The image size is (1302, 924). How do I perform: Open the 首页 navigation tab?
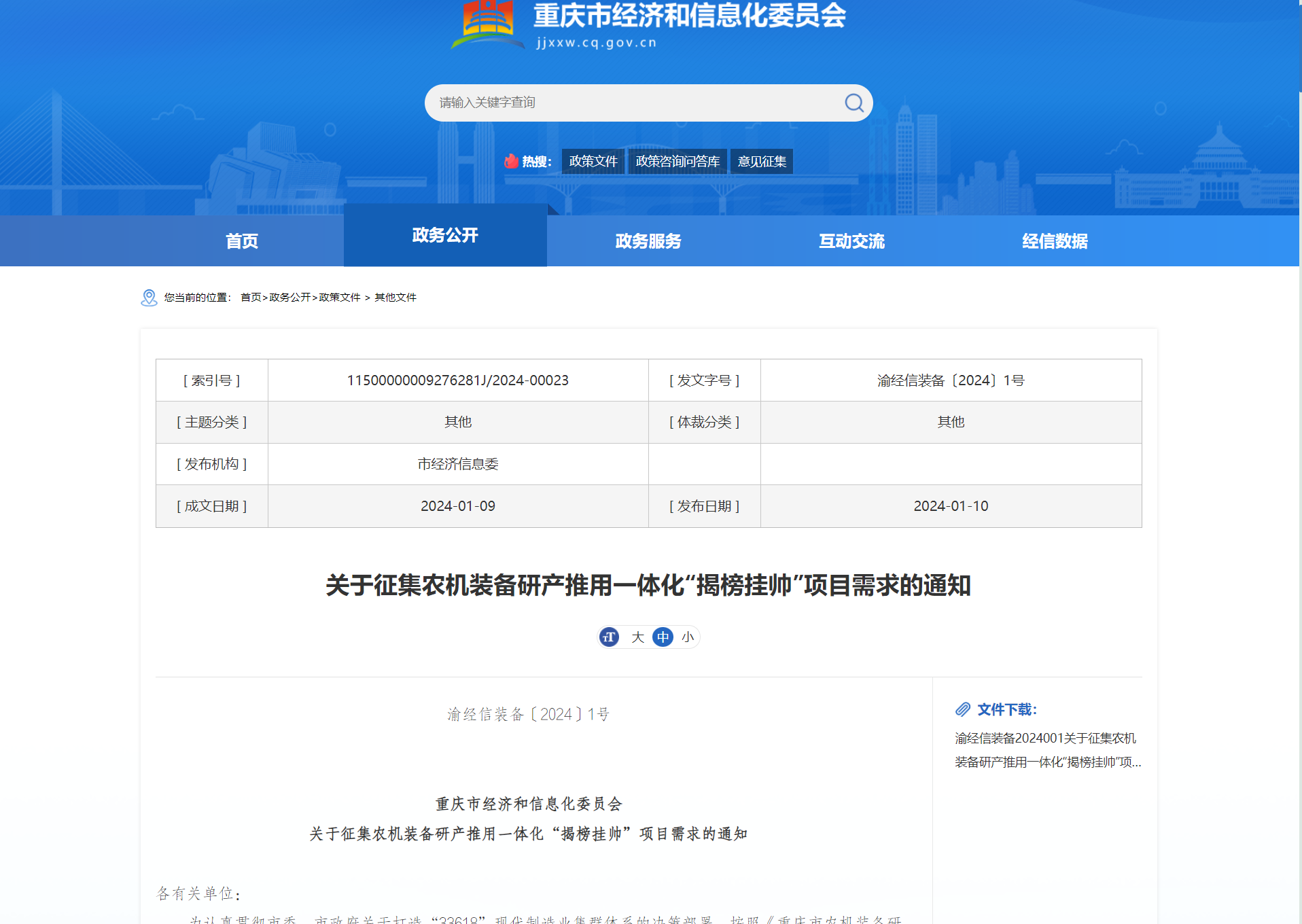click(242, 241)
